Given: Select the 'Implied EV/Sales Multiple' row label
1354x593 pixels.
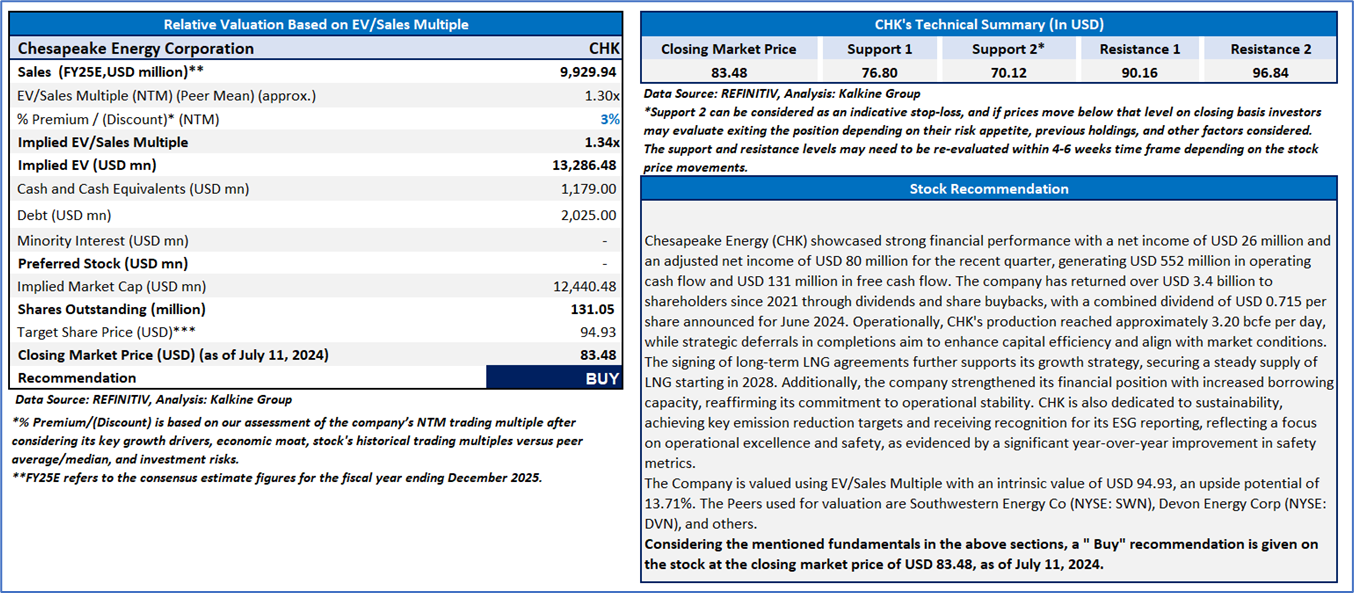Looking at the screenshot, I should coord(102,142).
